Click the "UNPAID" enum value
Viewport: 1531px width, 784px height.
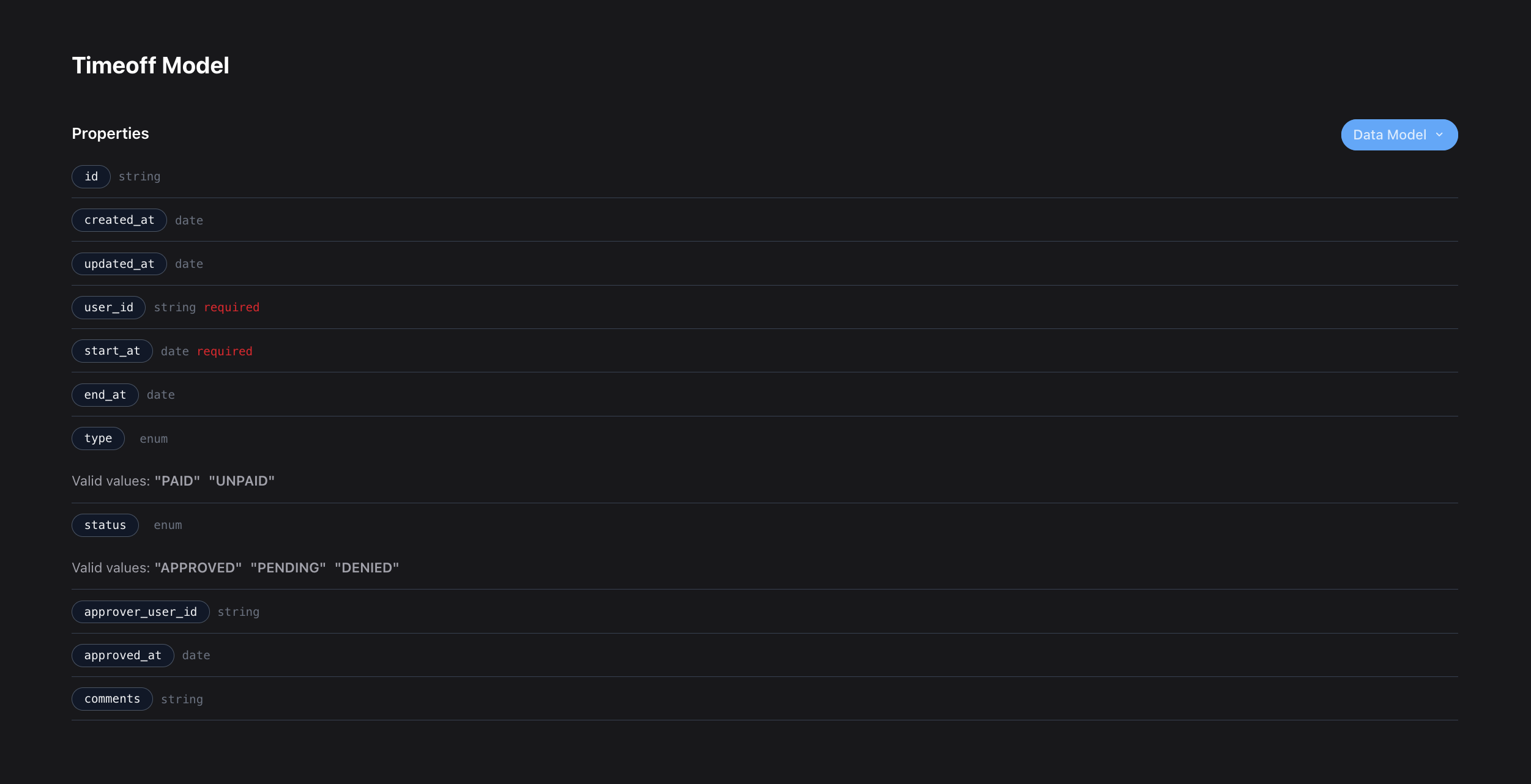point(242,481)
